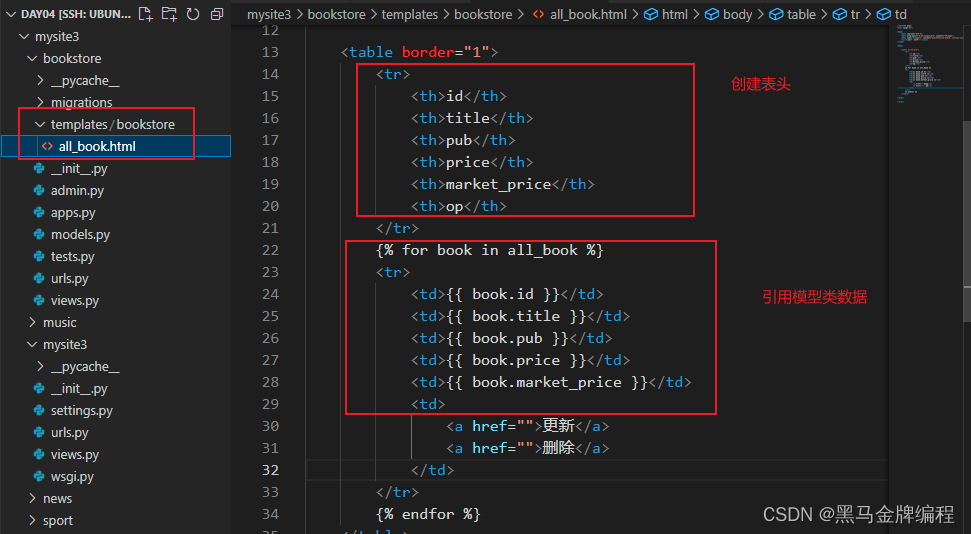This screenshot has width=971, height=534.
Task: Click the 'market_price' table header text
Action: click(x=499, y=184)
